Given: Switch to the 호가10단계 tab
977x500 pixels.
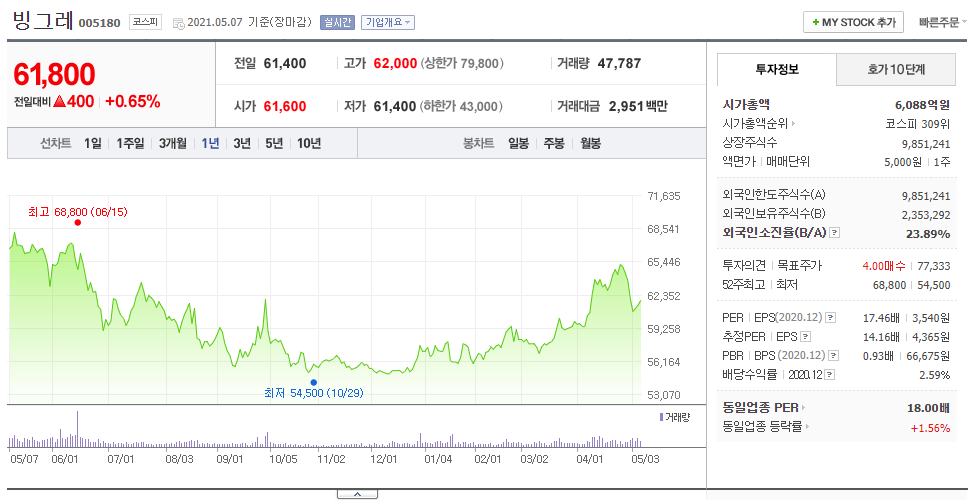Looking at the screenshot, I should (896, 69).
